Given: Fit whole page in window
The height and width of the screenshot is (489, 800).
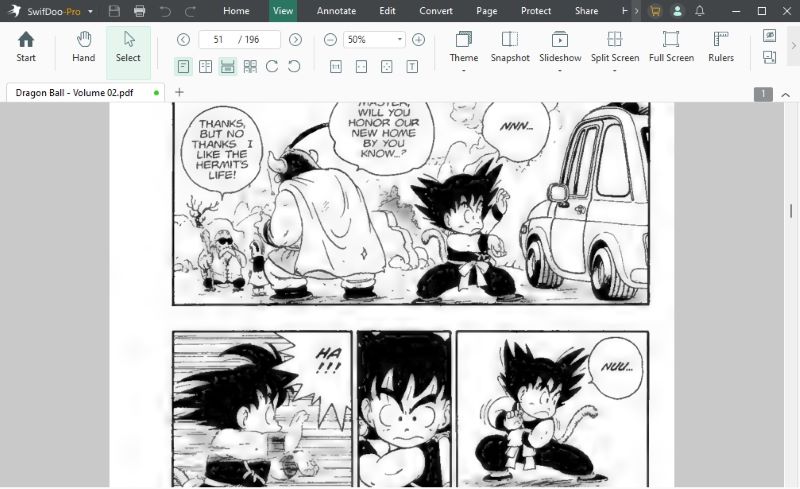Looking at the screenshot, I should (x=387, y=67).
